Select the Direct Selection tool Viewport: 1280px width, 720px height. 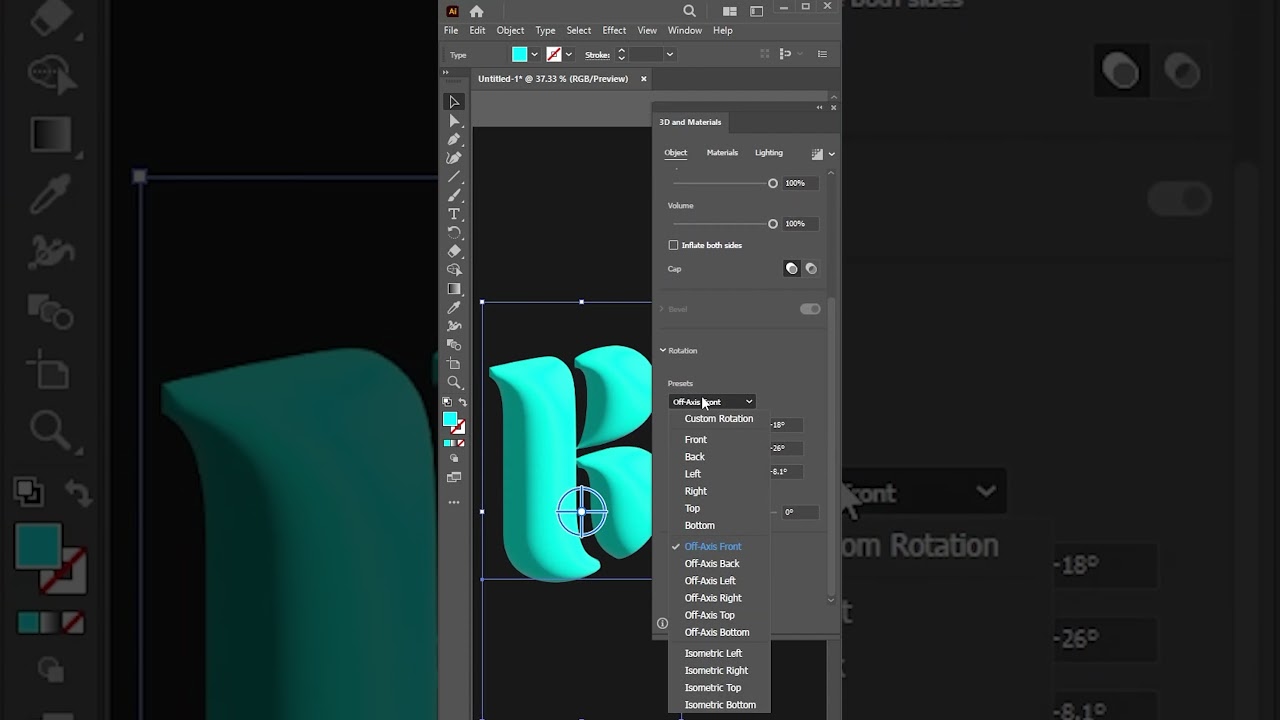pyautogui.click(x=454, y=121)
